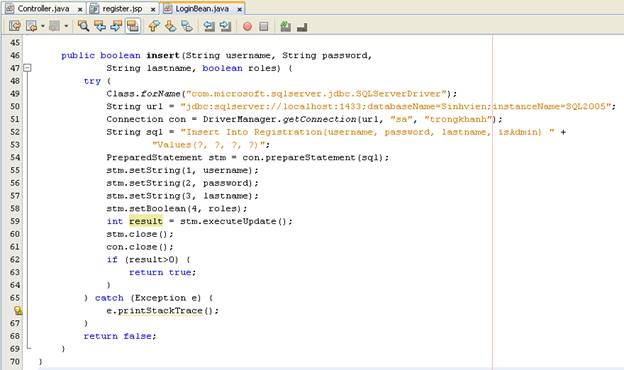624x370 pixels.
Task: Click the return true statement
Action: click(162, 272)
